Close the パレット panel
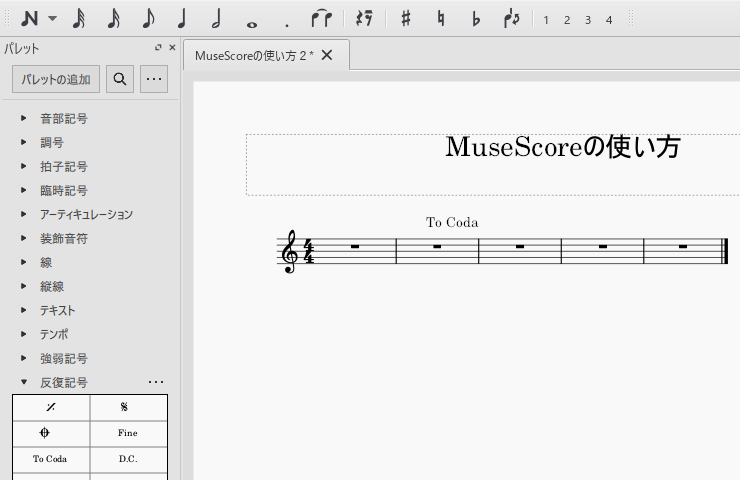 coord(172,47)
